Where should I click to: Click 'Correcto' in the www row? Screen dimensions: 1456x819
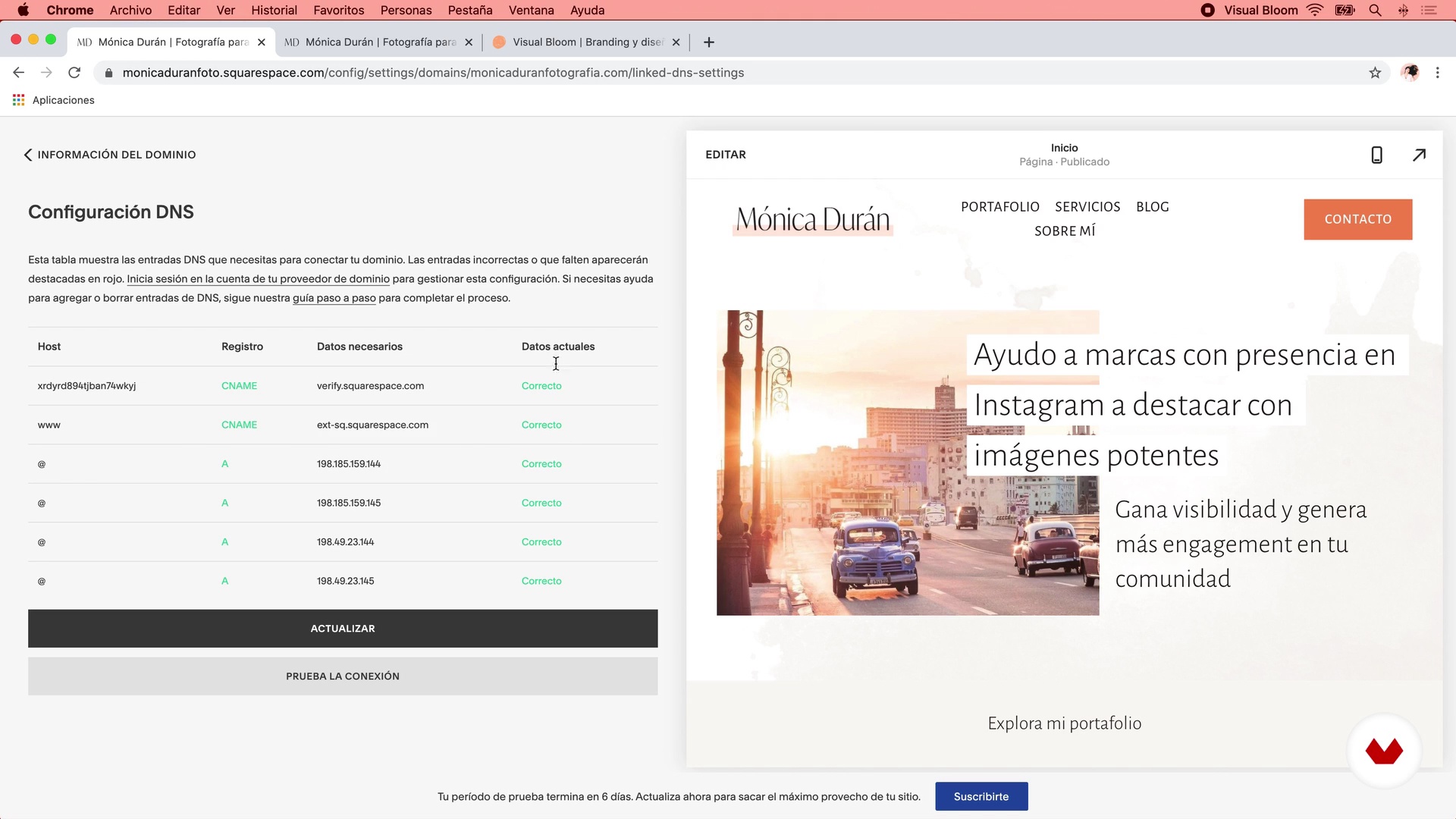[541, 425]
